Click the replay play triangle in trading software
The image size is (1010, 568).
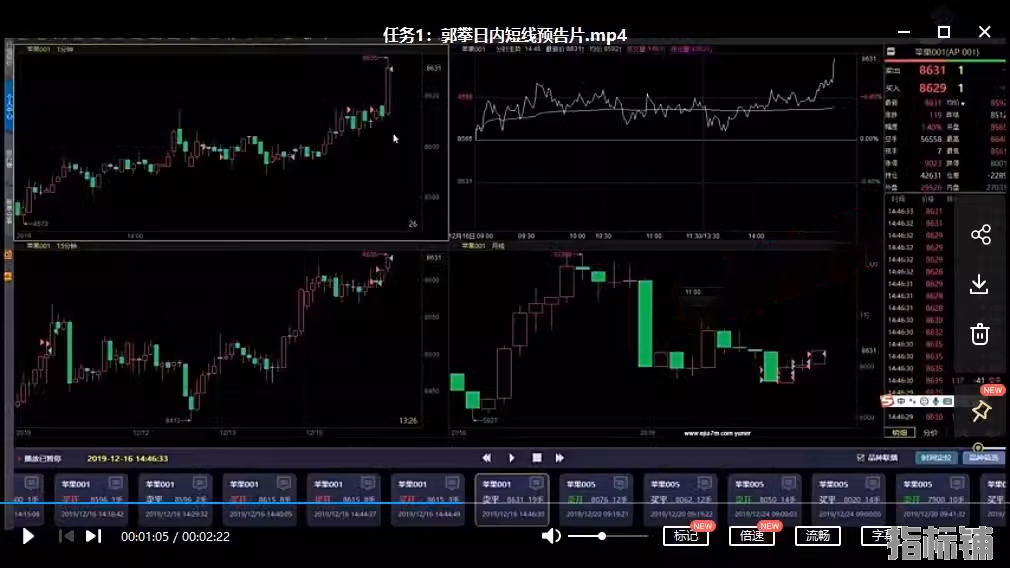coord(511,458)
